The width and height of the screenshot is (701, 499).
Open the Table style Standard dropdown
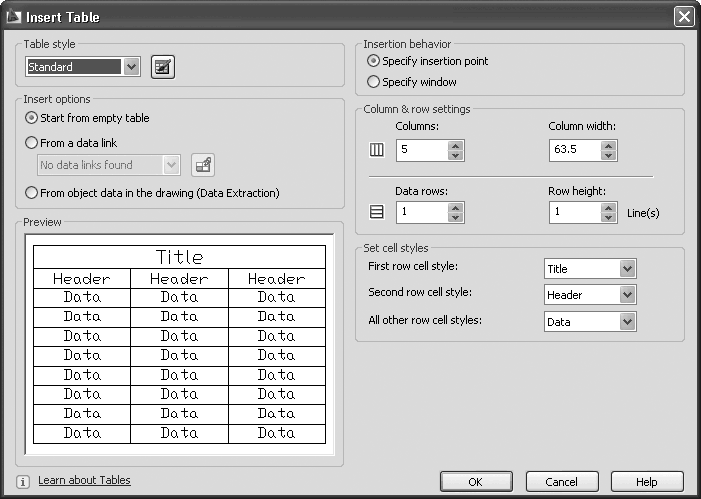(x=132, y=67)
